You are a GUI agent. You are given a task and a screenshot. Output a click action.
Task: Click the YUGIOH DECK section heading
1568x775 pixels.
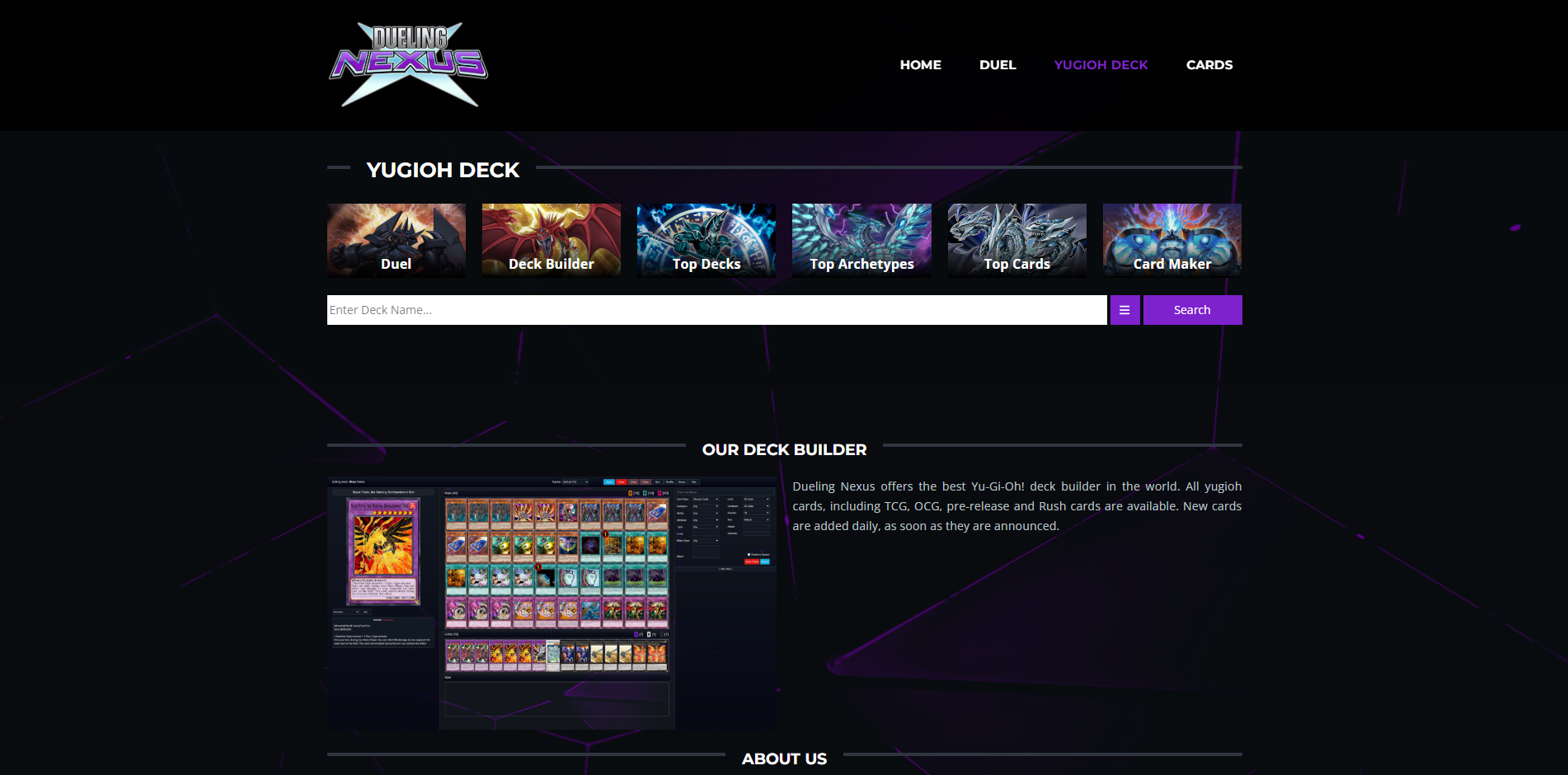pyautogui.click(x=443, y=170)
